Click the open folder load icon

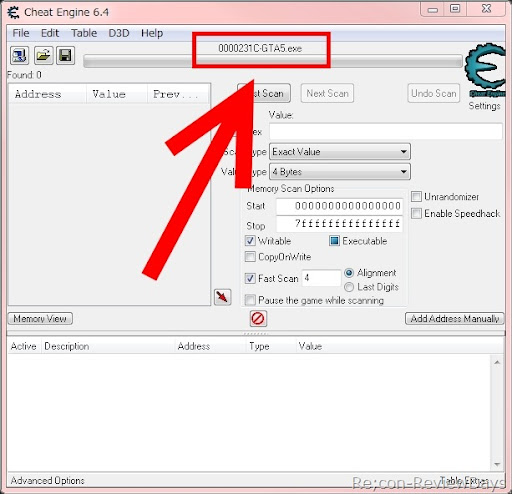coord(43,55)
